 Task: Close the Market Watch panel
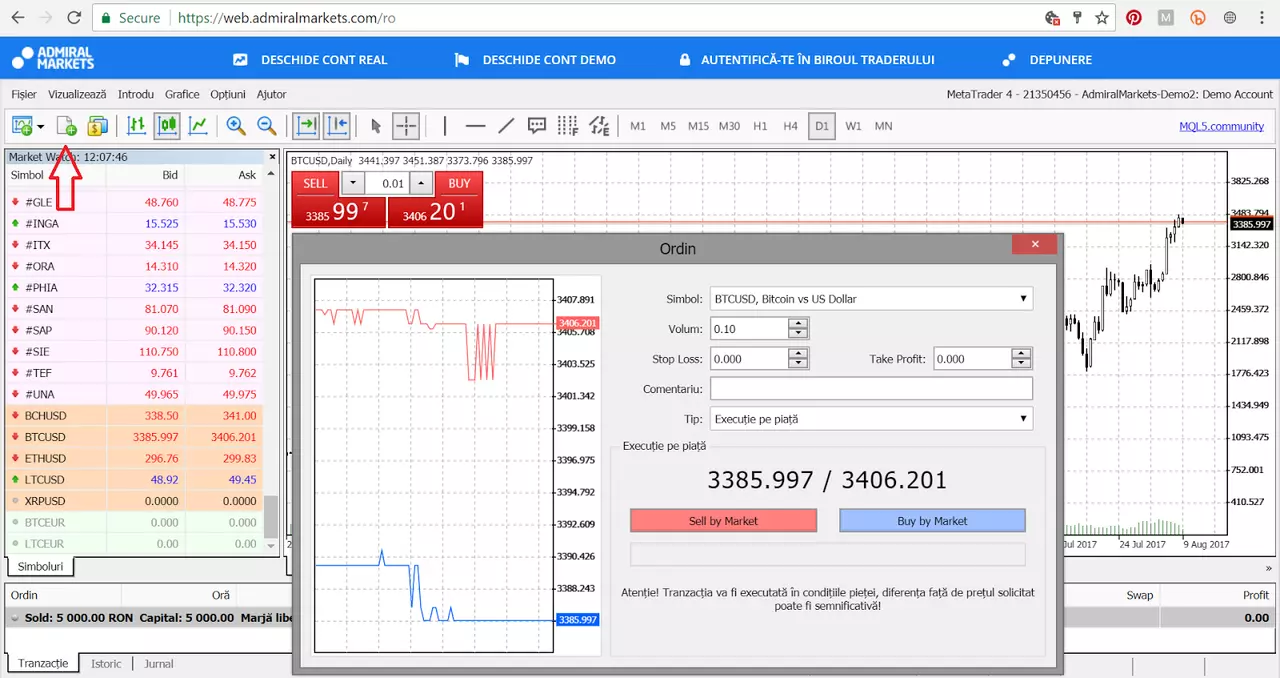coord(272,157)
